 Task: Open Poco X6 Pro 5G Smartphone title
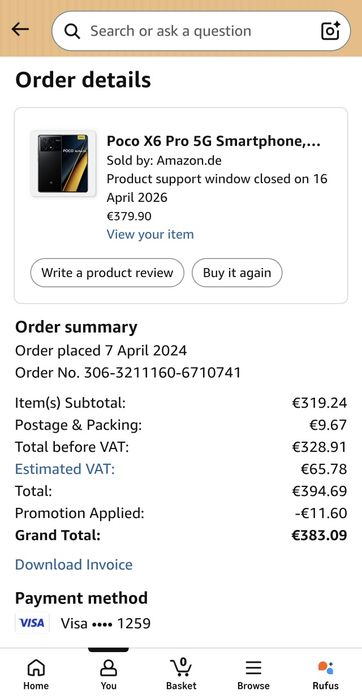point(214,141)
